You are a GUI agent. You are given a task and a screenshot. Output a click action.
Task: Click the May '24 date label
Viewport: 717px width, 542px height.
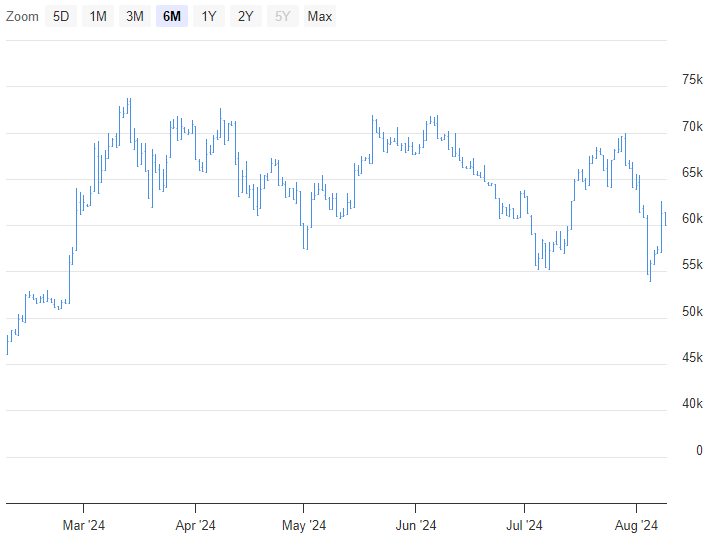304,525
